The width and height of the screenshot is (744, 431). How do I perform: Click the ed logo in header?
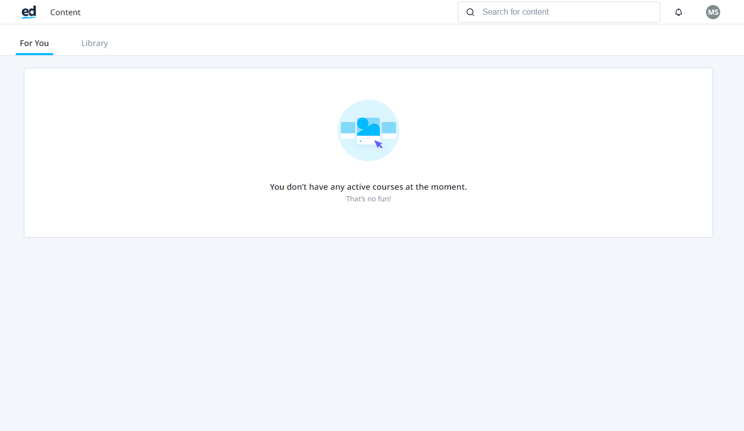(29, 12)
